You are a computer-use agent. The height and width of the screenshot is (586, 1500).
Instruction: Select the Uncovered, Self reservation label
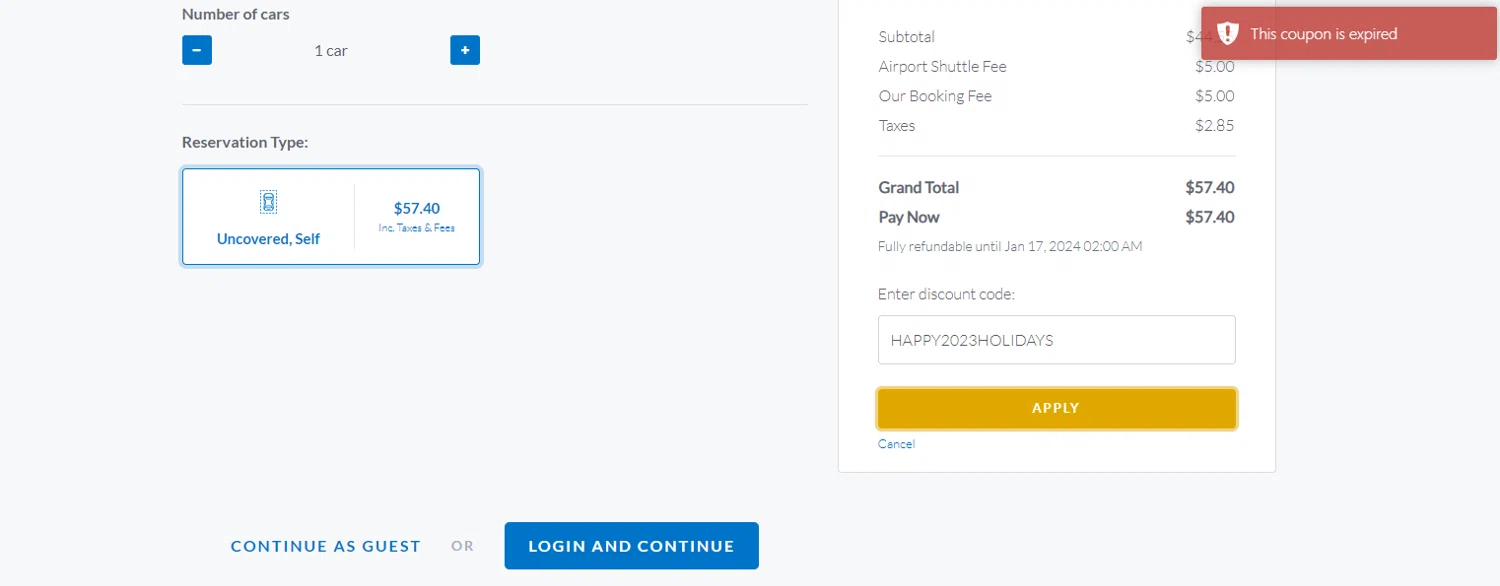tap(268, 239)
